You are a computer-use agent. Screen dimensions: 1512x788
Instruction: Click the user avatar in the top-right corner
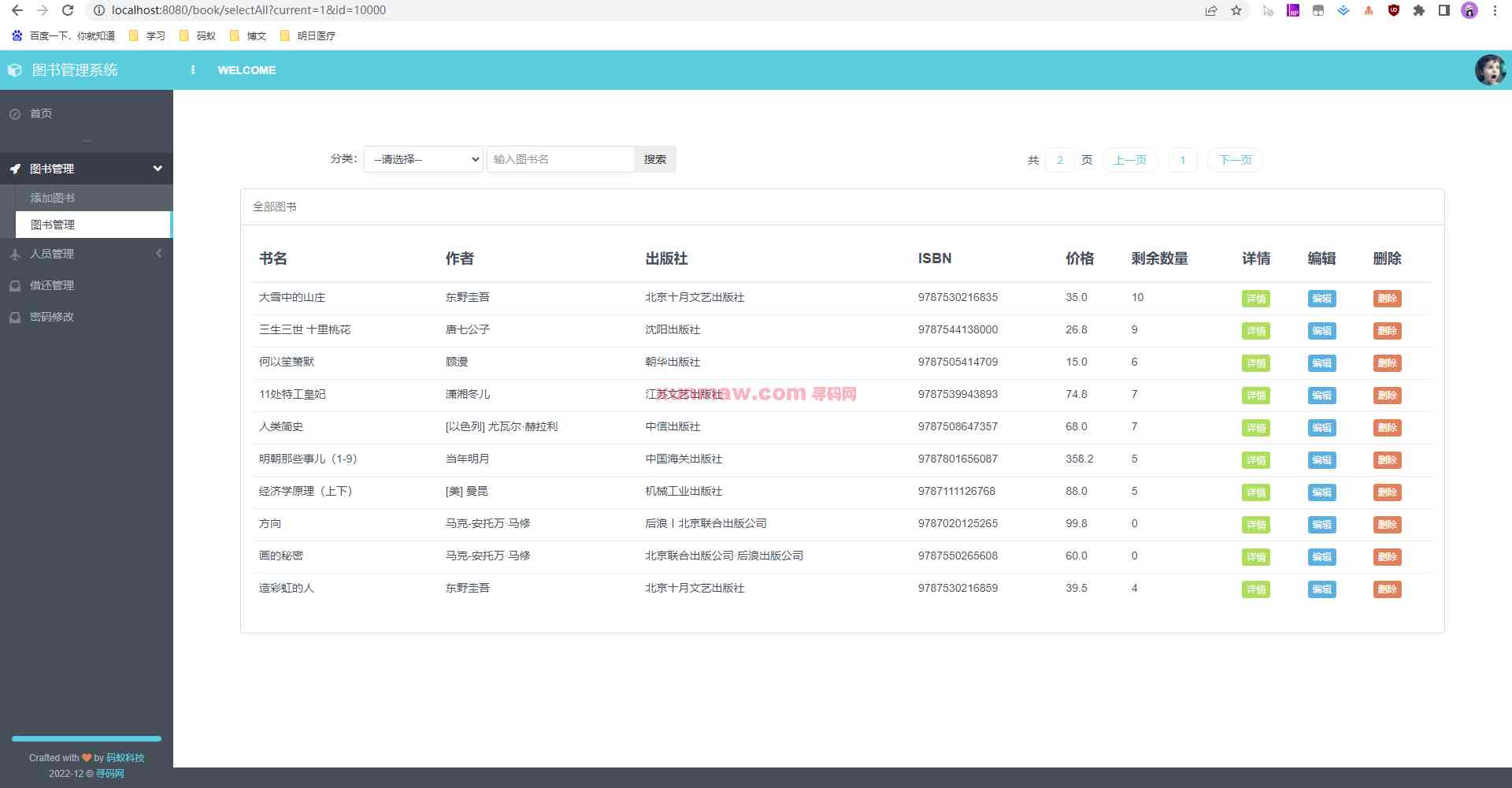(x=1489, y=70)
